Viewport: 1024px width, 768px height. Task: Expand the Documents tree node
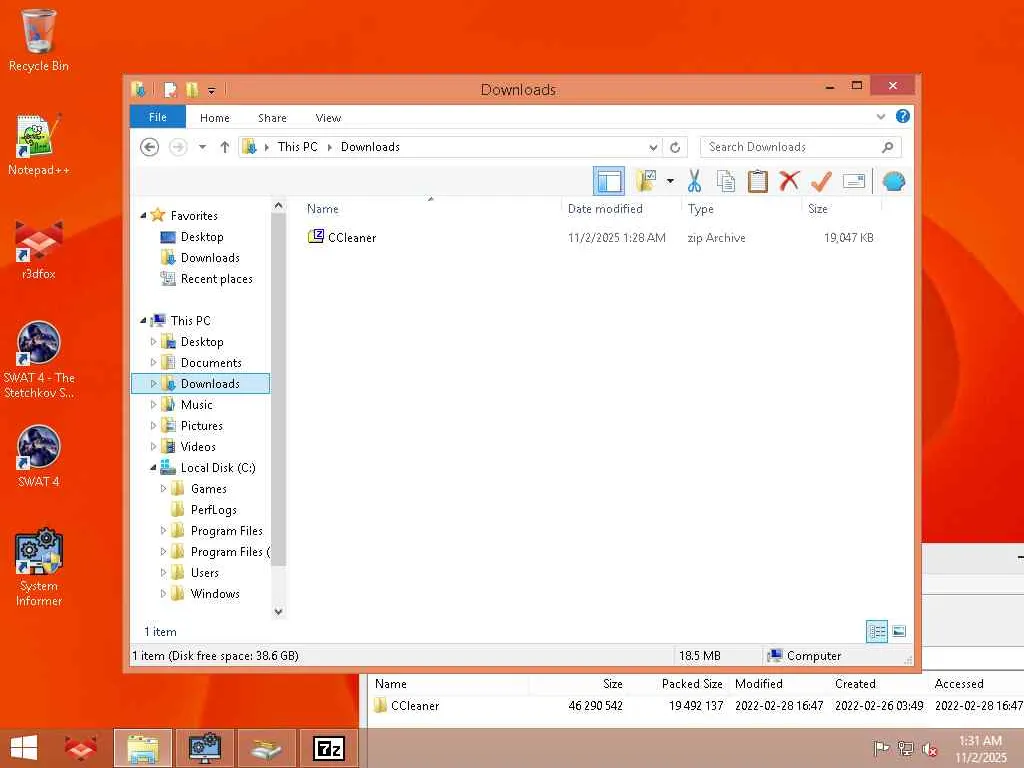(153, 362)
